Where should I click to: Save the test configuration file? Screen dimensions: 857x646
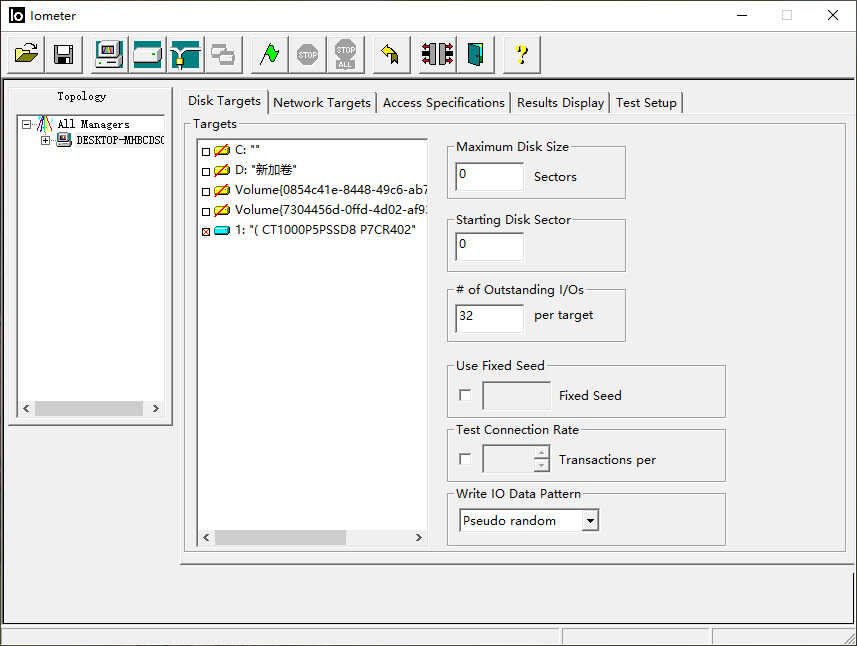click(63, 54)
